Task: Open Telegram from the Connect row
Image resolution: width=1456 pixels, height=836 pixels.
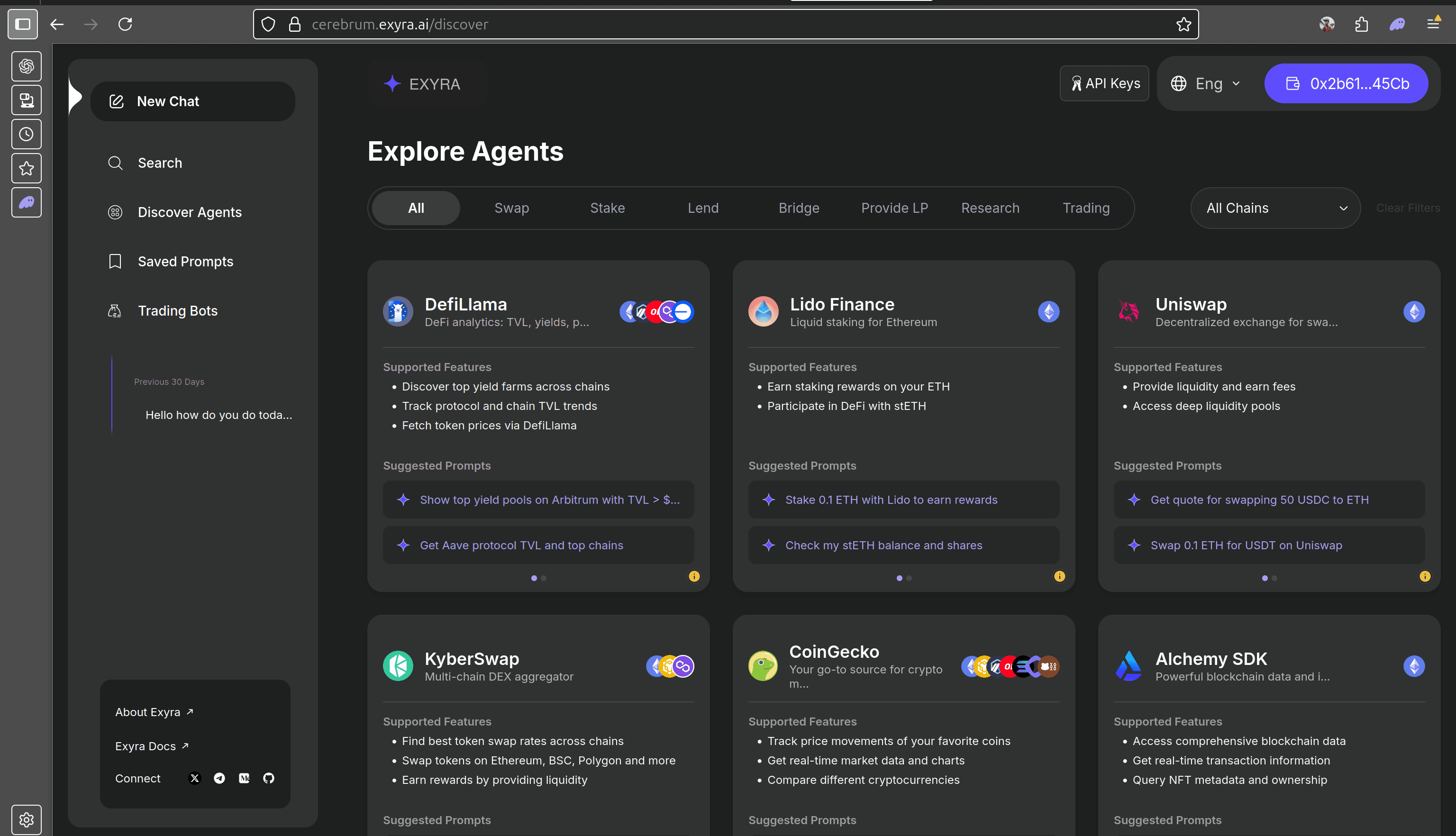Action: 219,779
